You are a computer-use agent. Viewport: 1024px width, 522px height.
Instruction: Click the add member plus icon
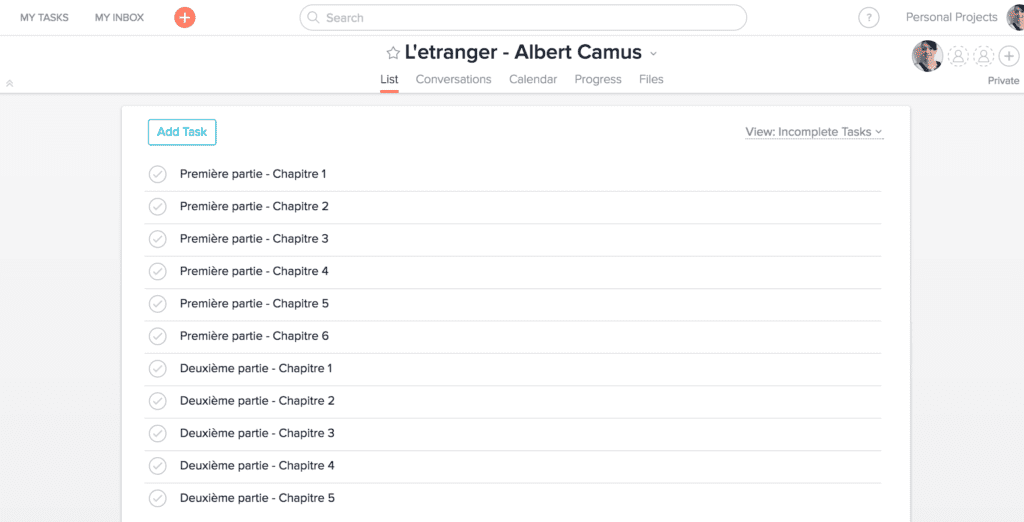(1009, 56)
